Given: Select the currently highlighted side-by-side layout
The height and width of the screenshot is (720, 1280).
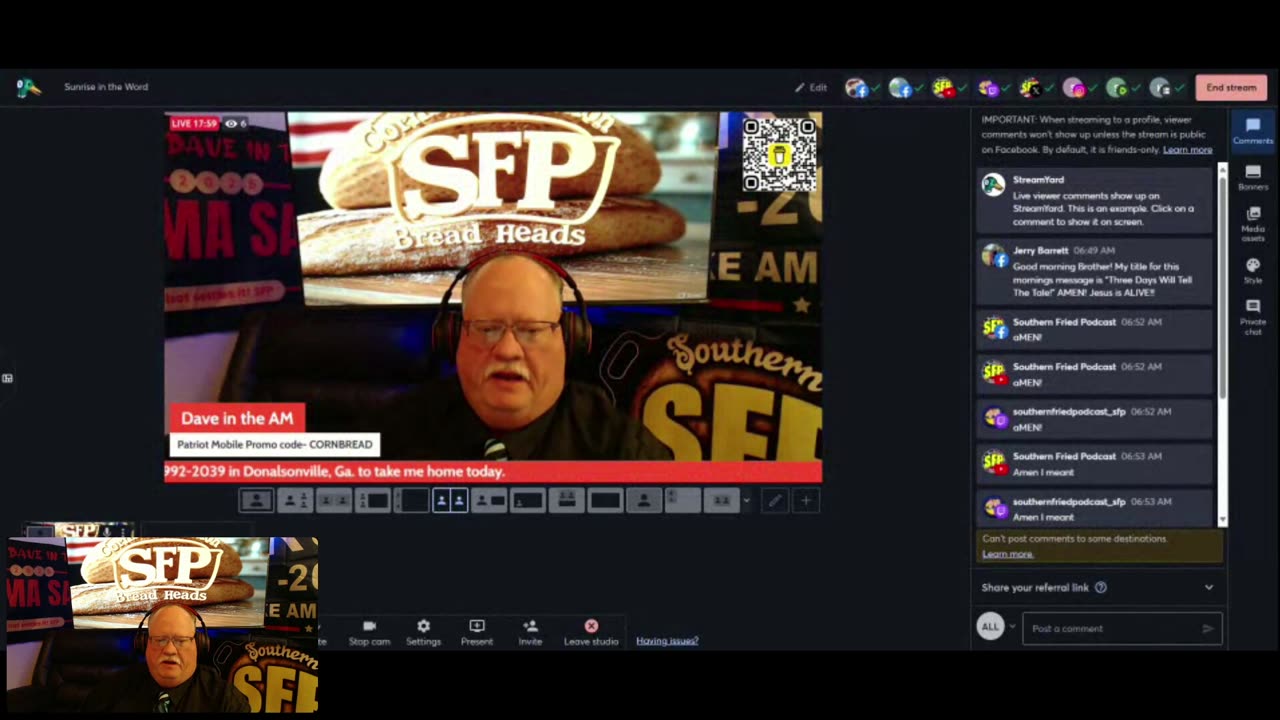Looking at the screenshot, I should 450,500.
